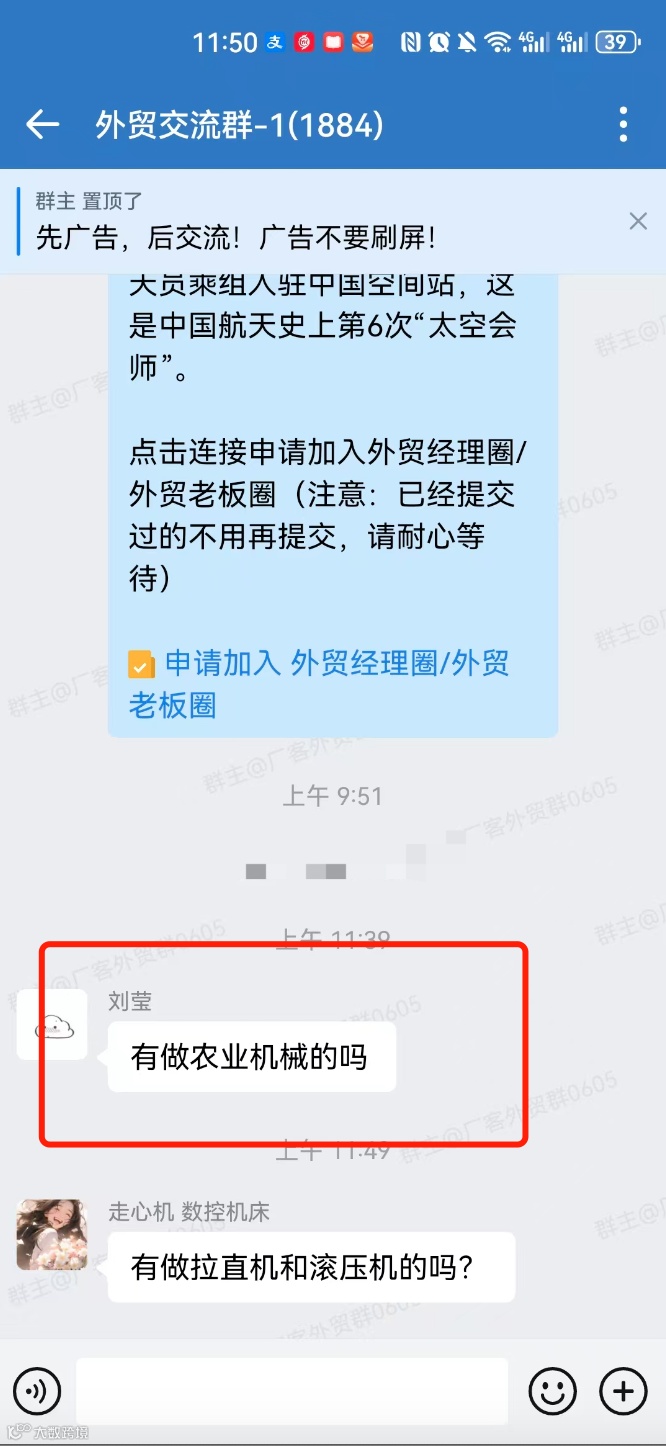Tap the sender name 走心机 数控机床
This screenshot has width=666, height=1446.
point(189,1211)
